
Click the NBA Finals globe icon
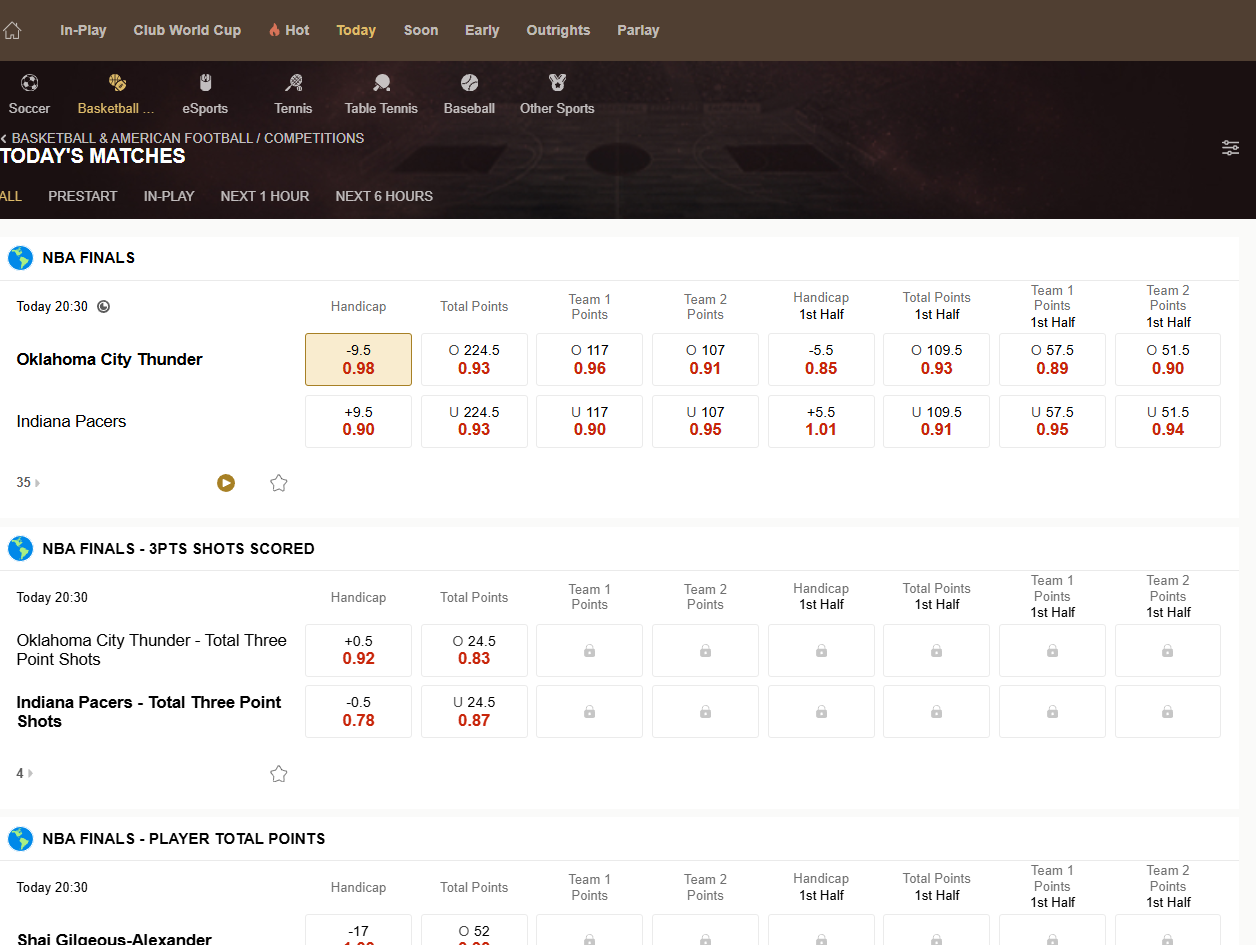[20, 258]
